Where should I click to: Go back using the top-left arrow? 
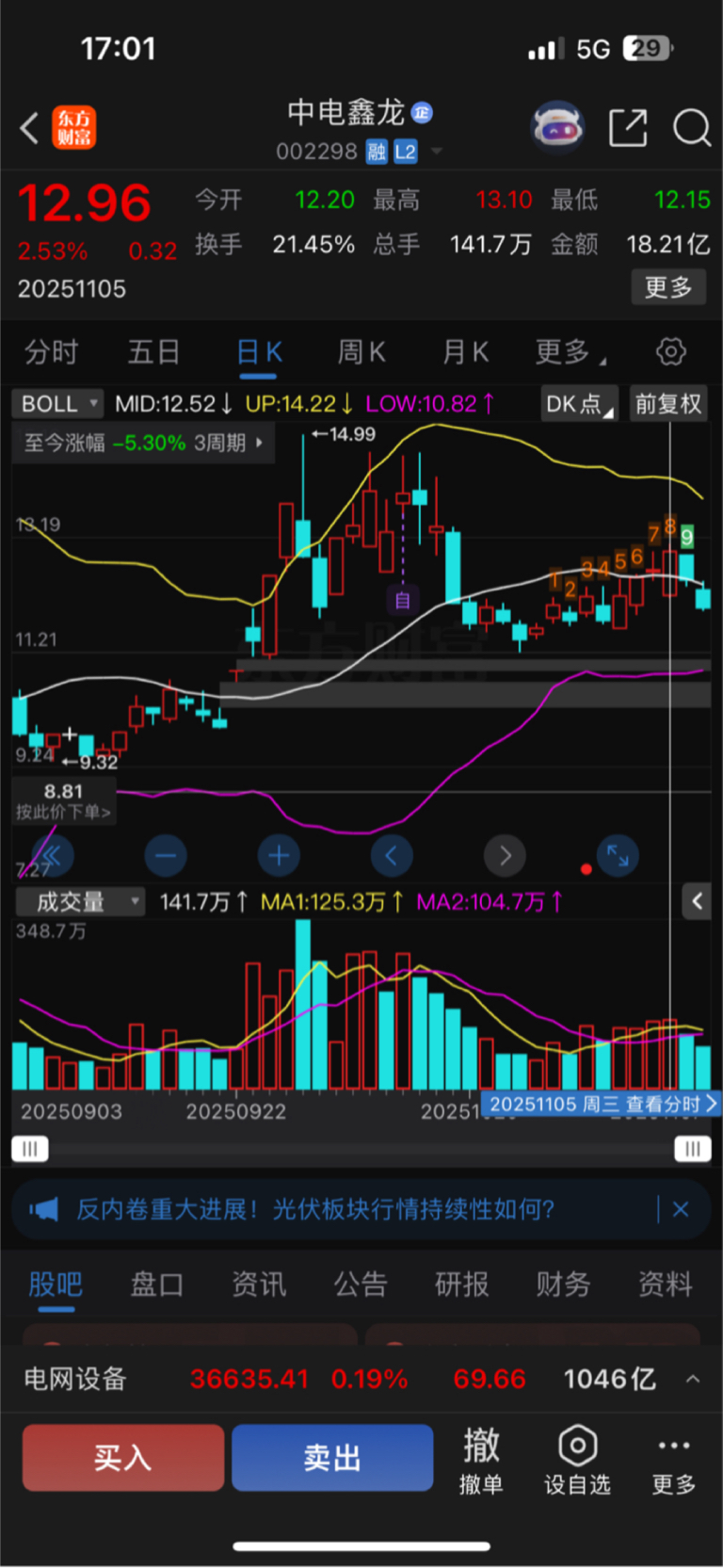(x=29, y=128)
